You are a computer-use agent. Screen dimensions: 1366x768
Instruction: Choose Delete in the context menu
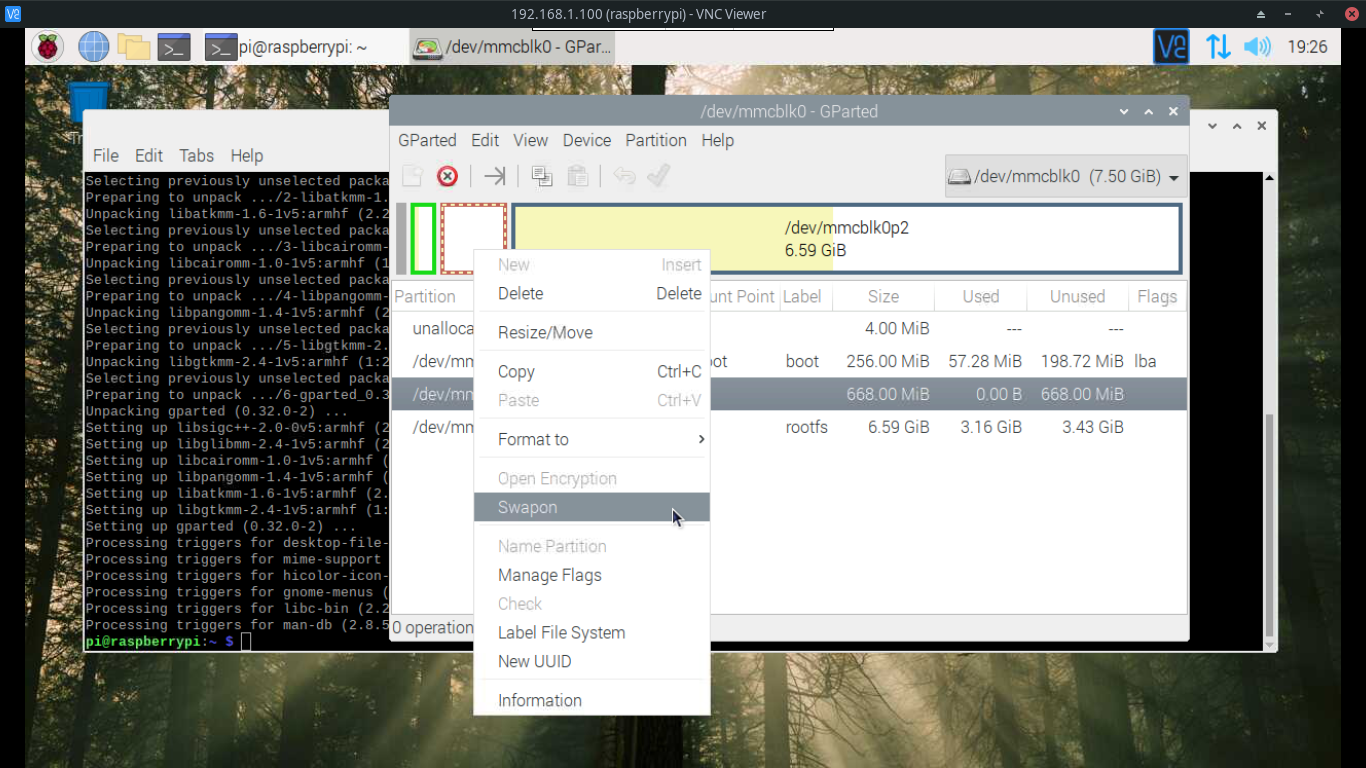[x=592, y=293]
